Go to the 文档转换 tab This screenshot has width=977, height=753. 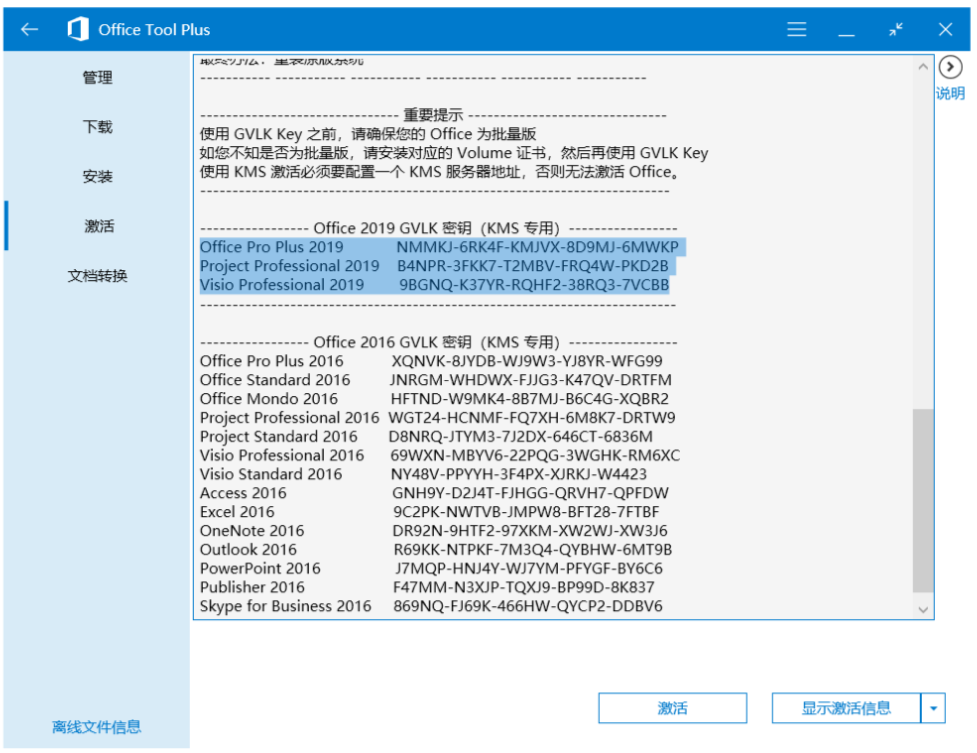[98, 276]
